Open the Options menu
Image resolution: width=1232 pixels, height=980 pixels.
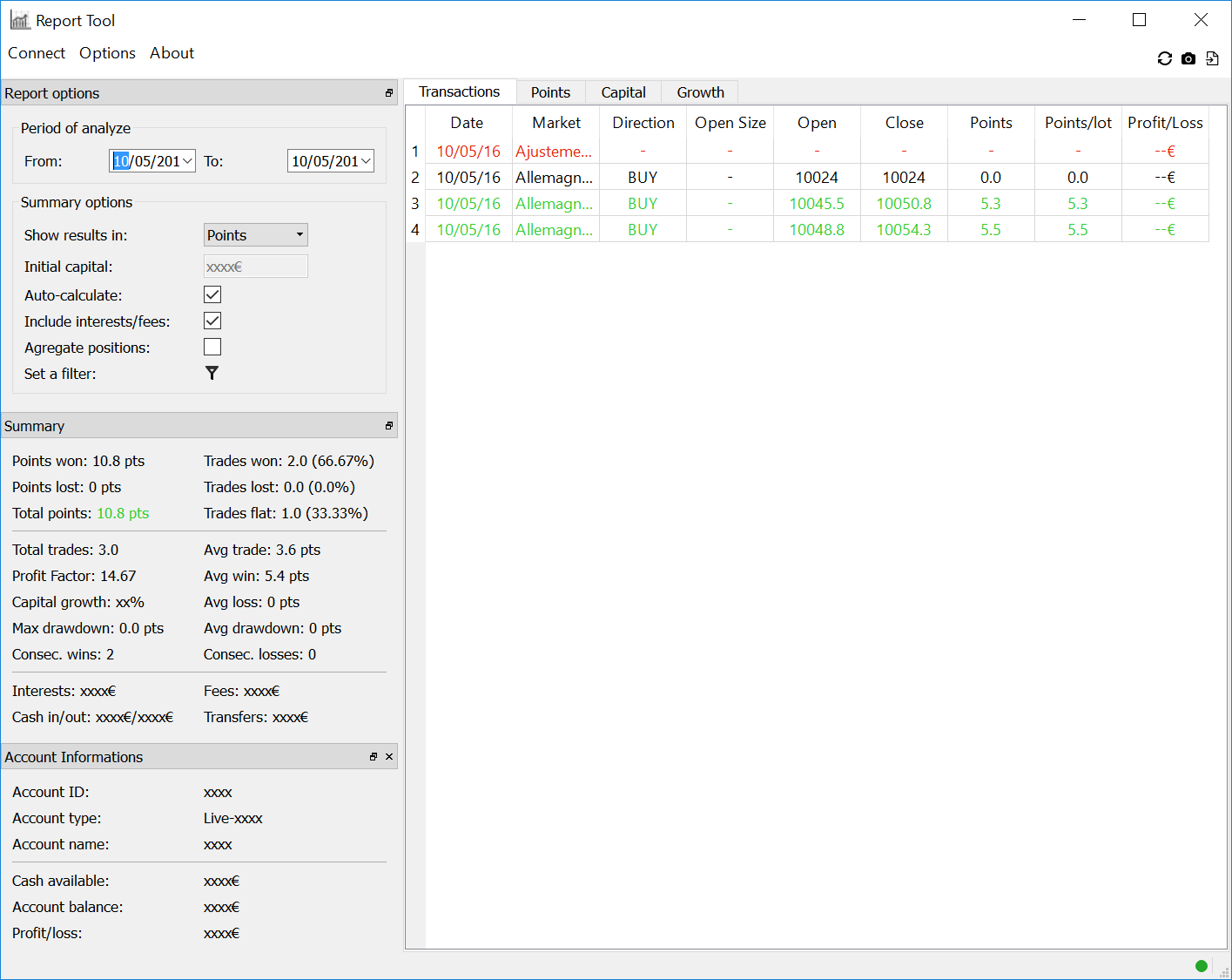pyautogui.click(x=107, y=53)
